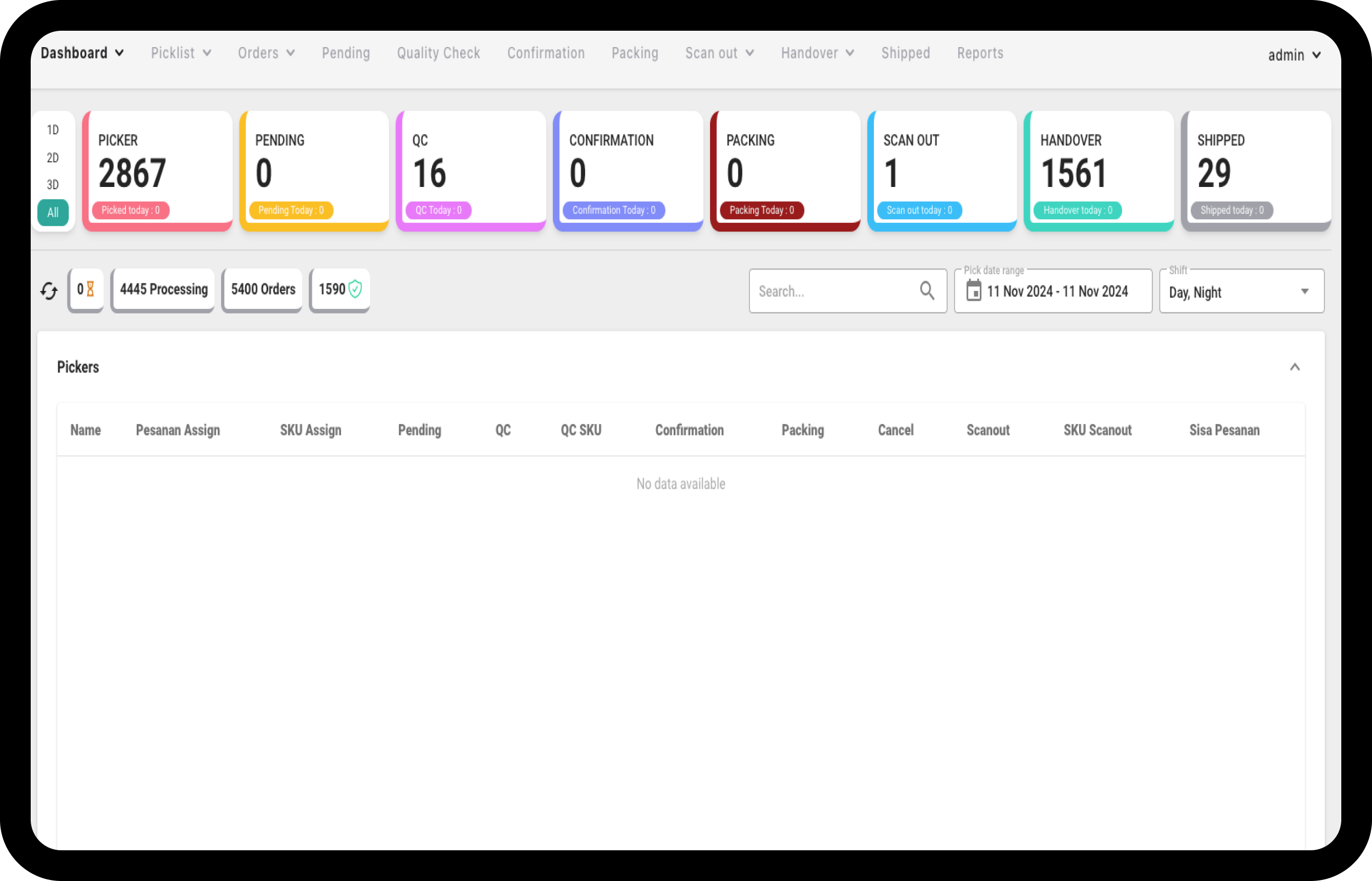Viewport: 1372px width, 881px height.
Task: Open the Packing page
Action: click(635, 53)
